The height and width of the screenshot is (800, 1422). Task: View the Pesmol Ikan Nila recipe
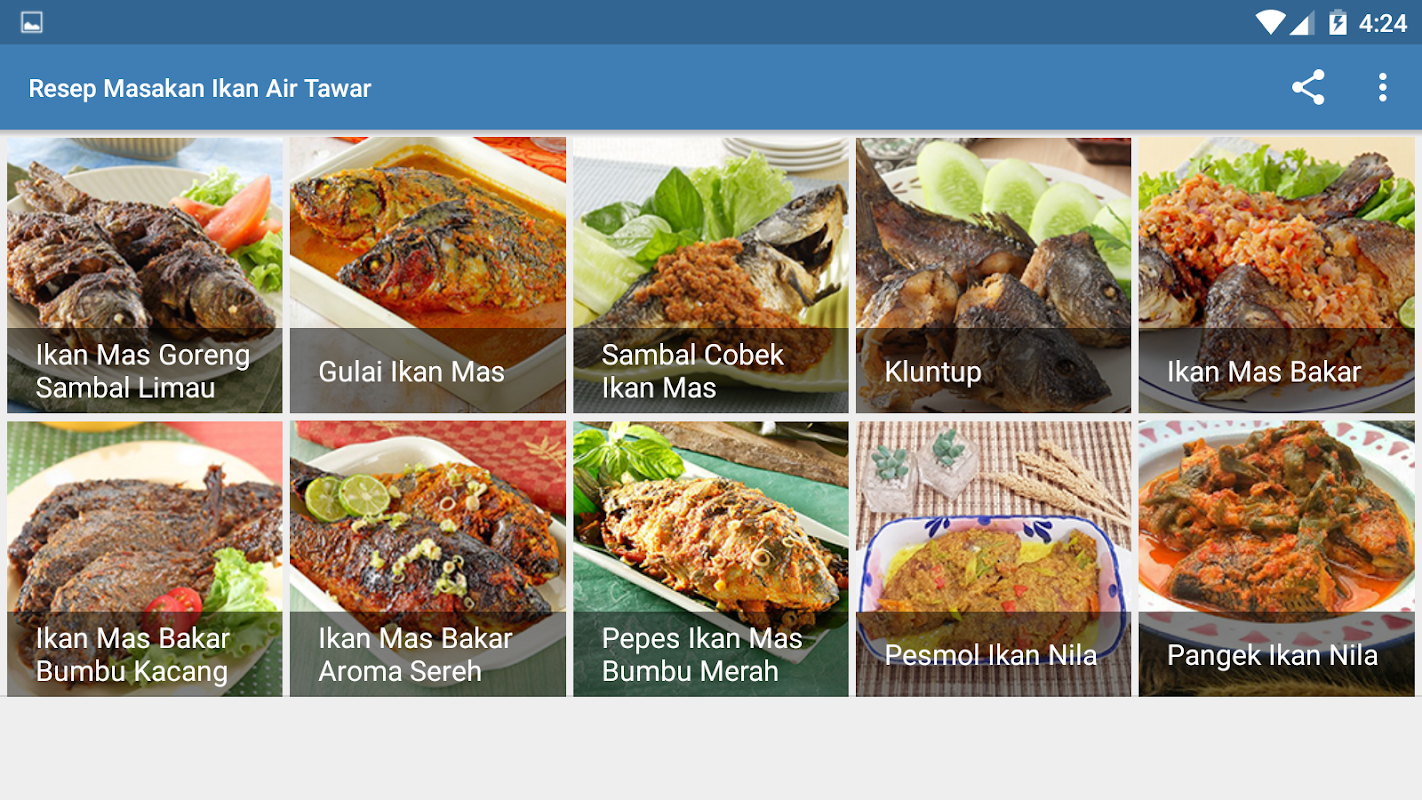click(x=994, y=558)
